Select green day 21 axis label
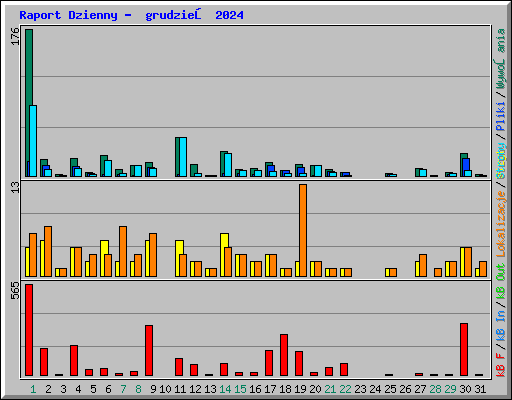Screen dimensions: 512x400 pyautogui.click(x=330, y=389)
